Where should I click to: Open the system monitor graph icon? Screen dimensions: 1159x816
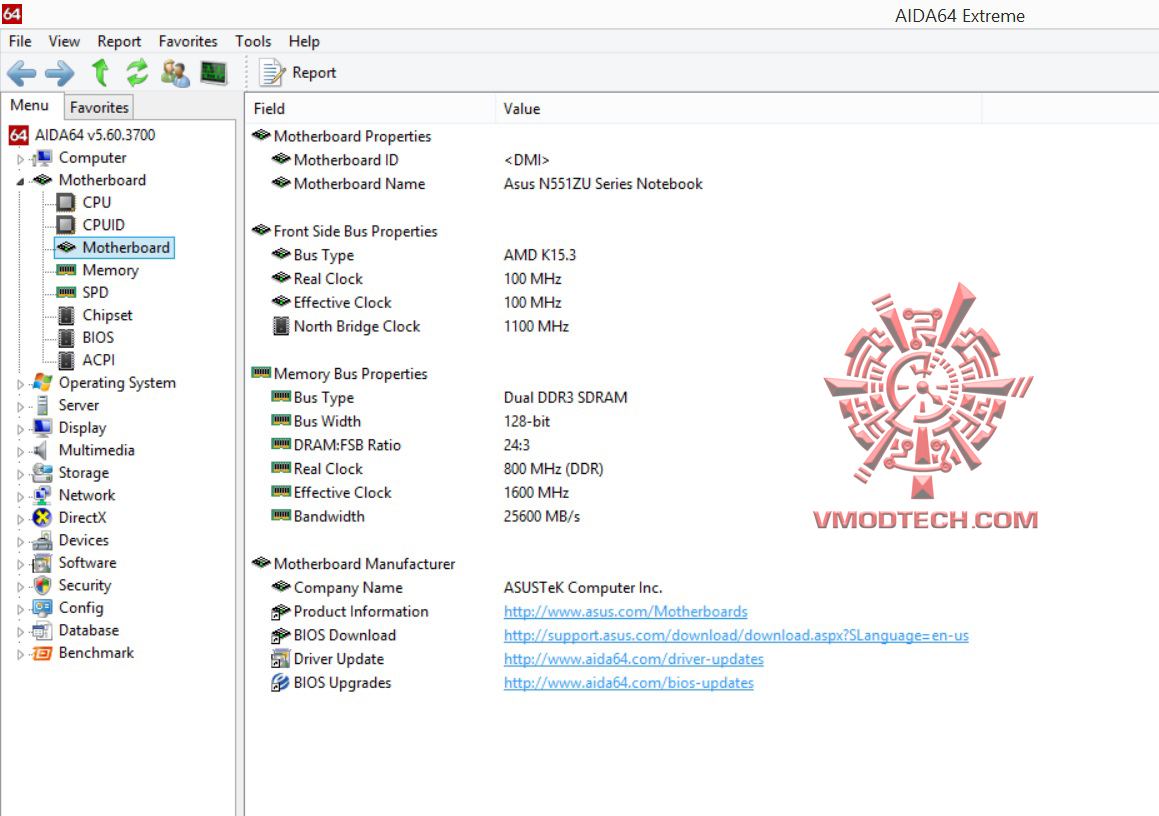coord(214,72)
